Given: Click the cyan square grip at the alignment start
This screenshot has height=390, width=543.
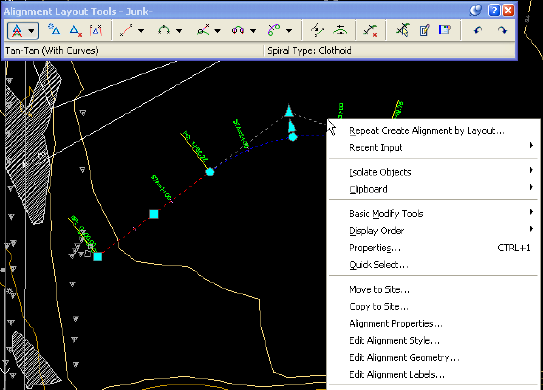Looking at the screenshot, I should coord(98,257).
